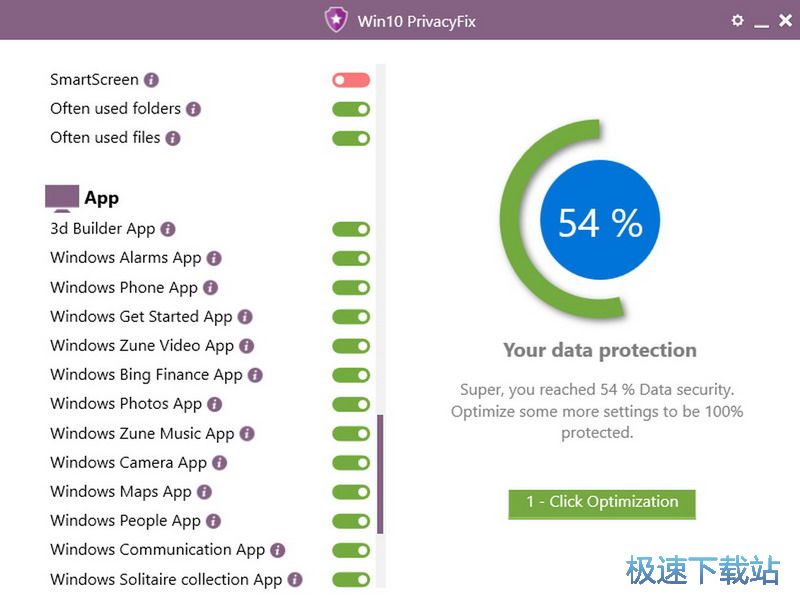Viewport: 800px width, 600px height.
Task: Click the purple scrollbar thumb in settings list
Action: pos(380,475)
